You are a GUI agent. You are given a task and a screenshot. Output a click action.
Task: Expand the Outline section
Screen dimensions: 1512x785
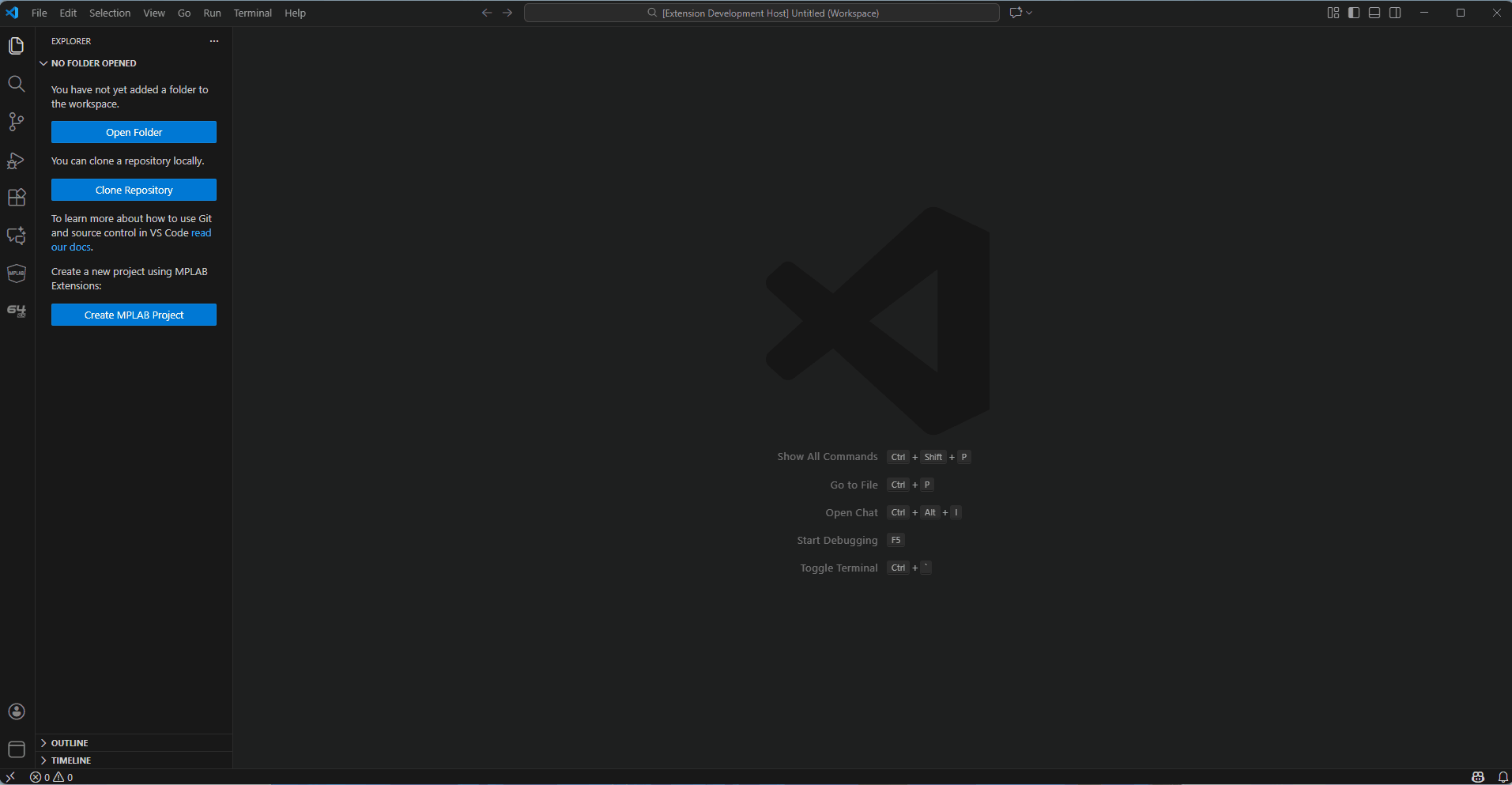[x=70, y=743]
